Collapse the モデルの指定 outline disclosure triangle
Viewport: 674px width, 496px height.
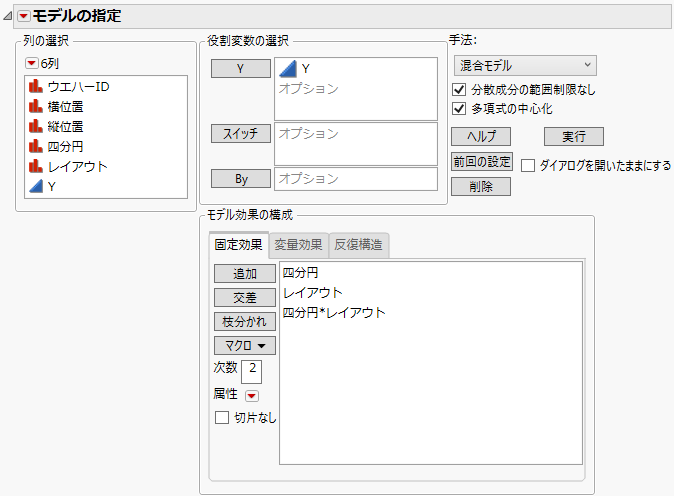9,16
